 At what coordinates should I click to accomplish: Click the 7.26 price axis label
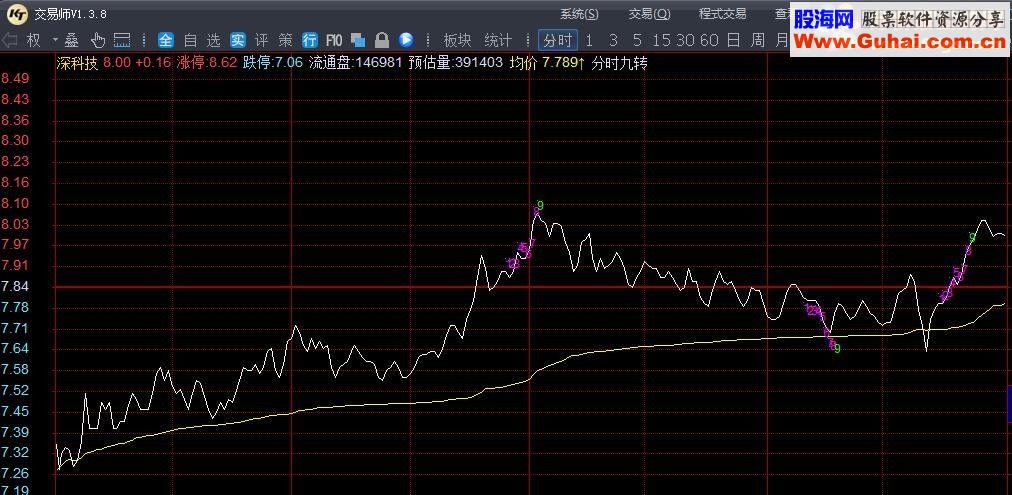tap(14, 474)
